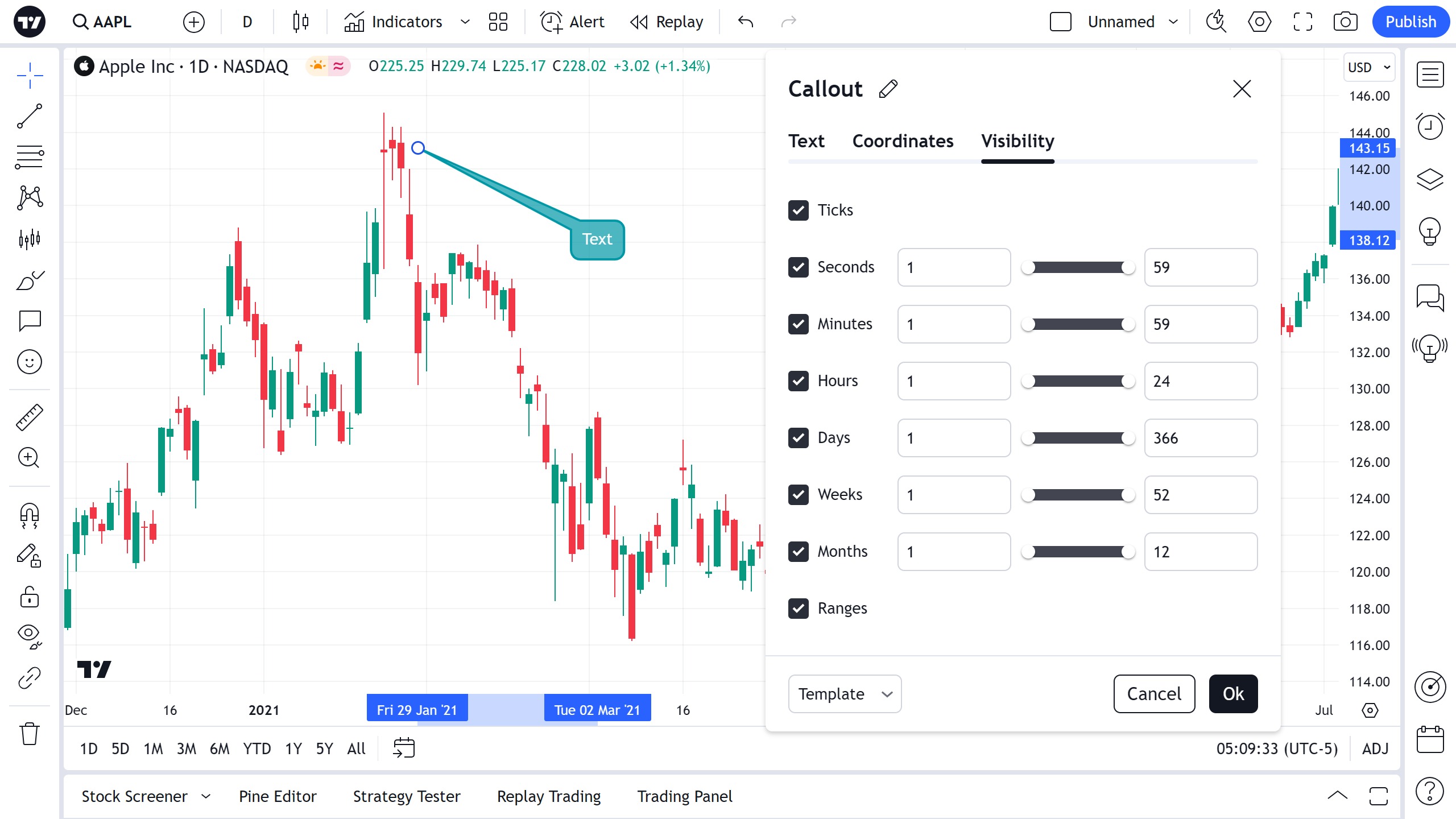
Task: Take a snapshot with camera icon
Action: (x=1345, y=22)
